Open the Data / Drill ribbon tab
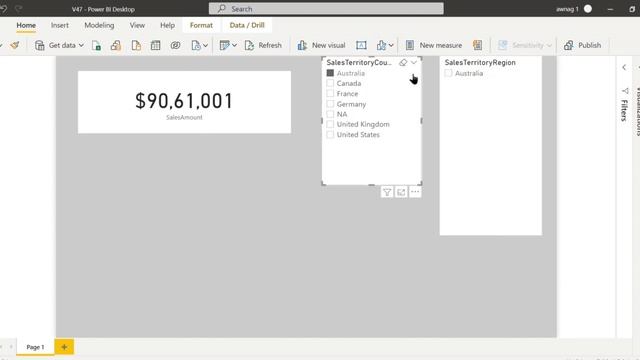Image resolution: width=640 pixels, height=360 pixels. (247, 25)
